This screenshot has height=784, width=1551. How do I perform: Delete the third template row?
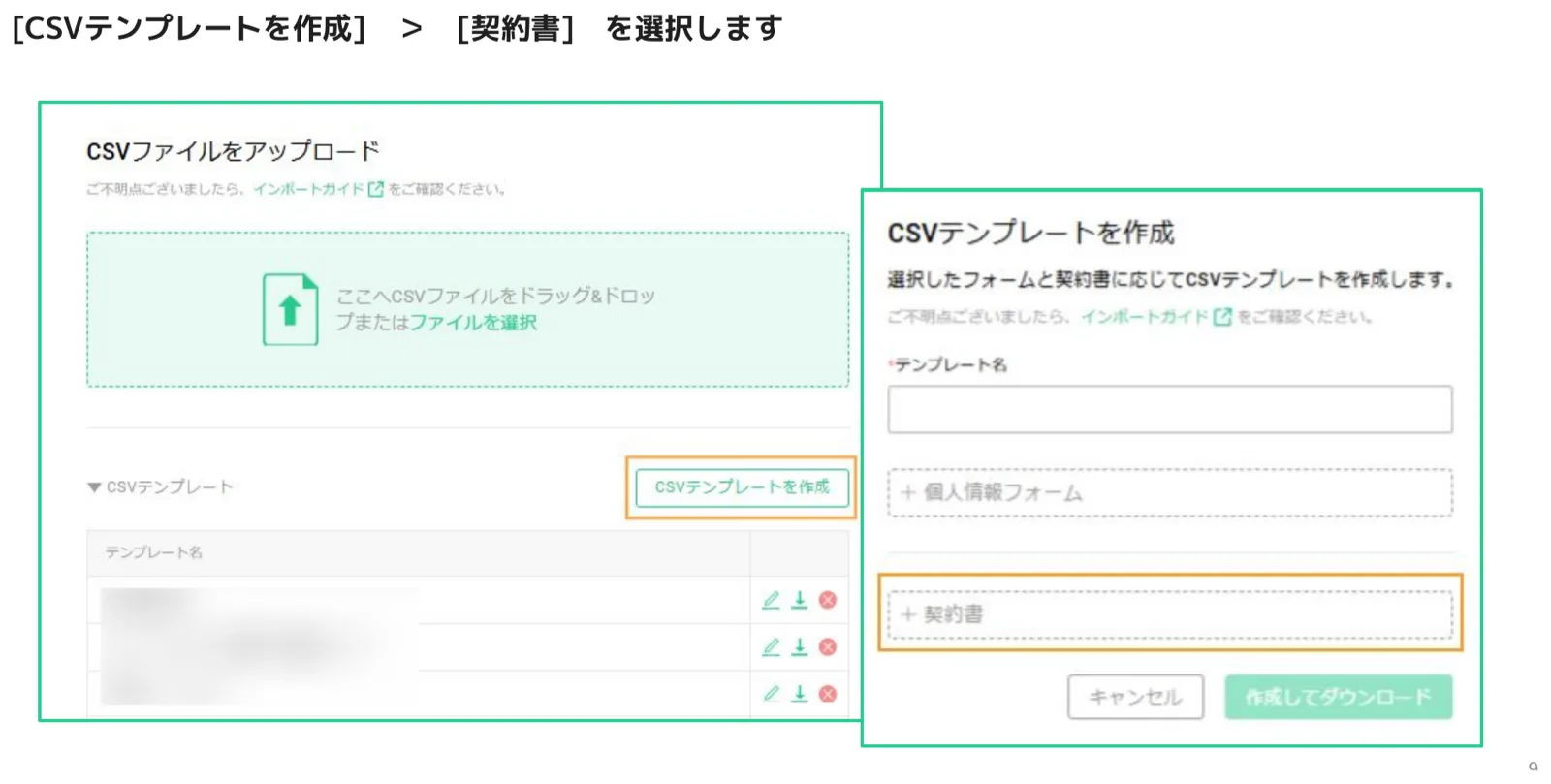(828, 693)
